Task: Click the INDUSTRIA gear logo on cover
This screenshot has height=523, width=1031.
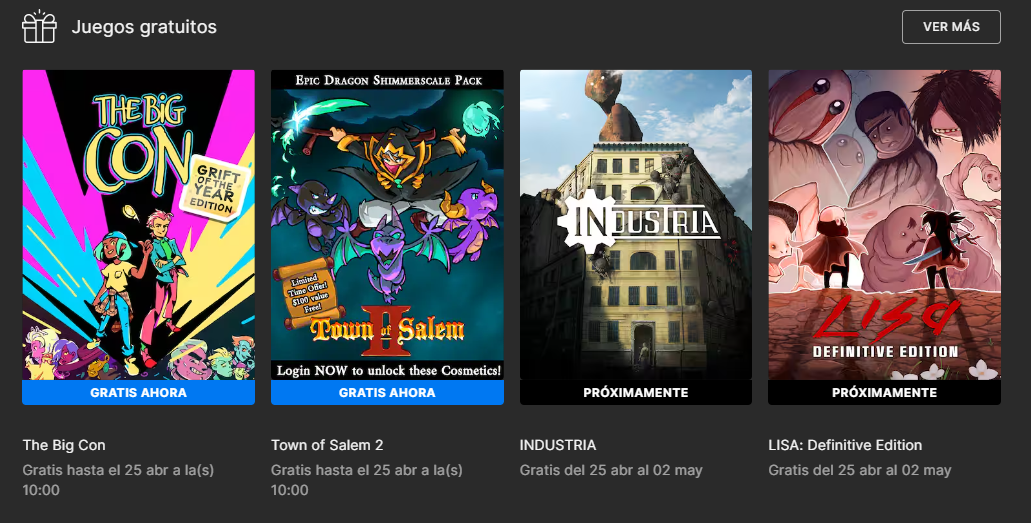Action: click(x=585, y=221)
